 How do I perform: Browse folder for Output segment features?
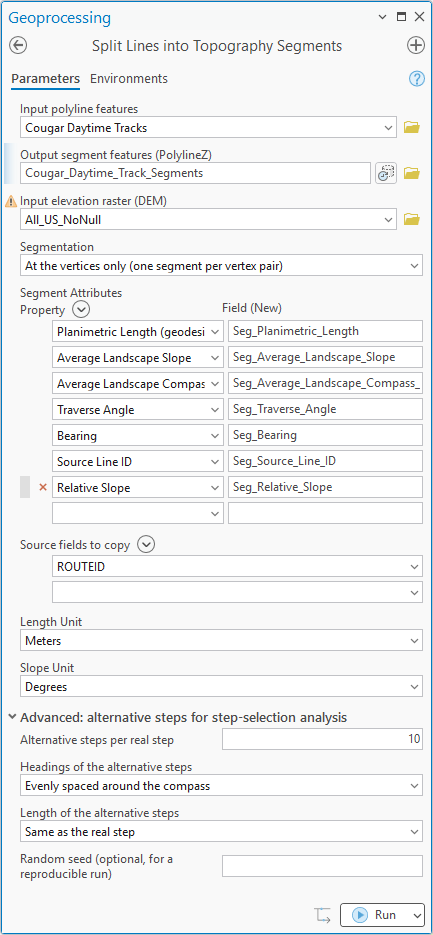(412, 173)
